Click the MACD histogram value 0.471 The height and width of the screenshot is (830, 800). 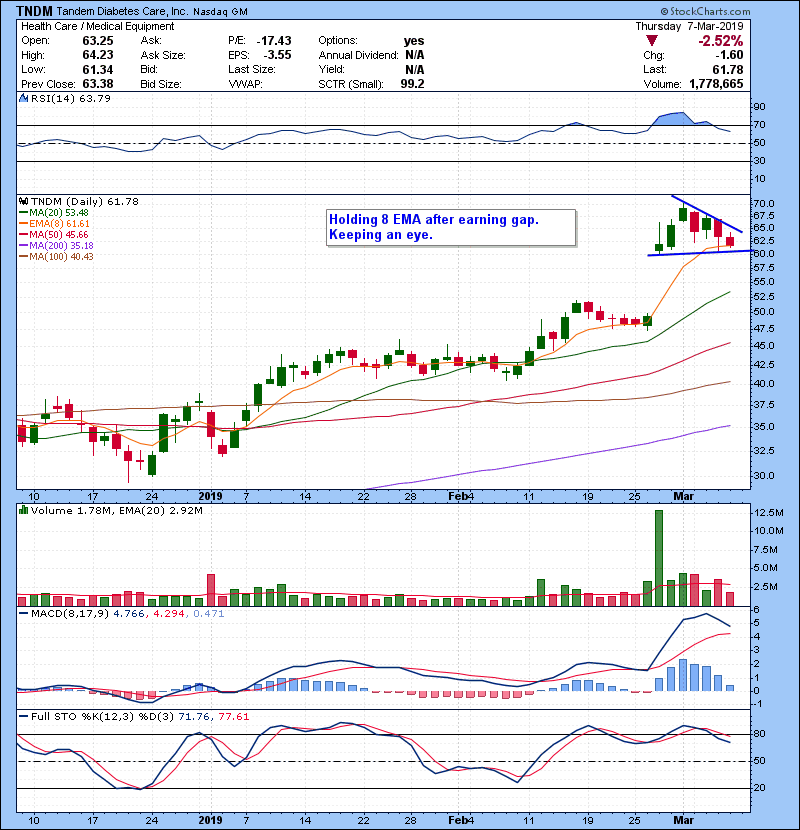[209, 614]
